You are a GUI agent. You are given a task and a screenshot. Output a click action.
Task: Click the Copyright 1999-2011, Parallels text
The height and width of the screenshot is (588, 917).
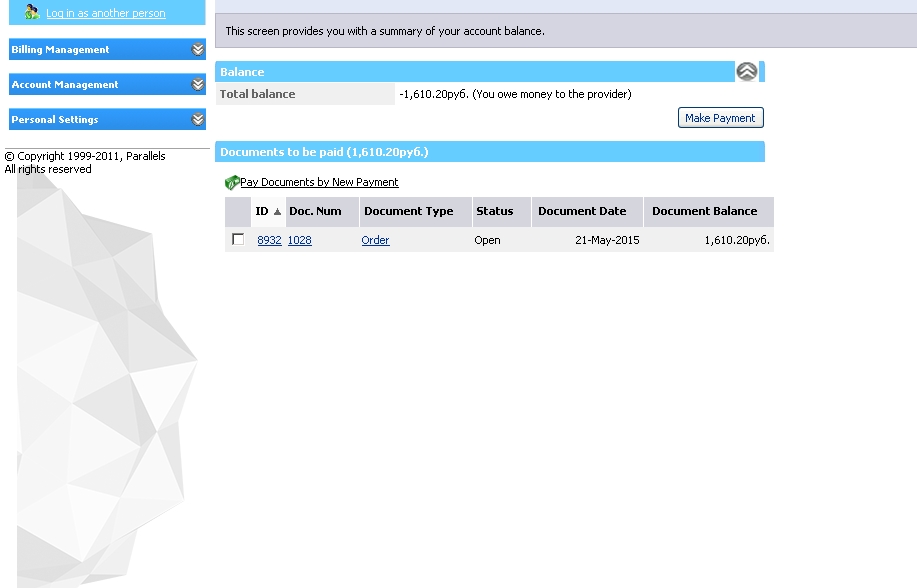(x=85, y=156)
